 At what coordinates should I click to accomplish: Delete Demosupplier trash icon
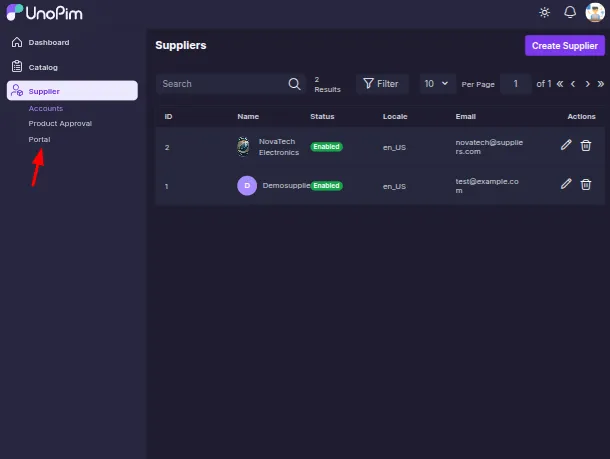(586, 184)
